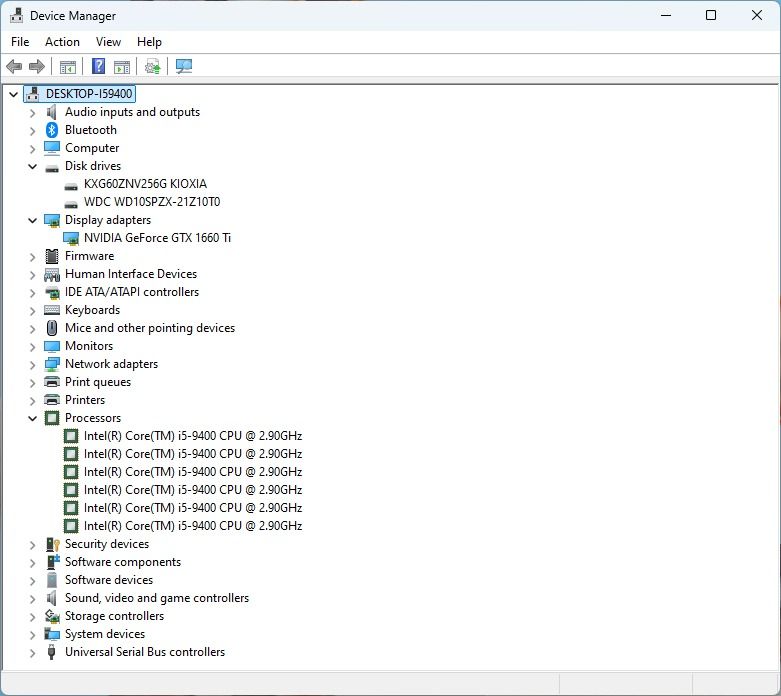The width and height of the screenshot is (781, 696).
Task: Click the Show/Hide Console Tree toolbar icon
Action: [68, 67]
